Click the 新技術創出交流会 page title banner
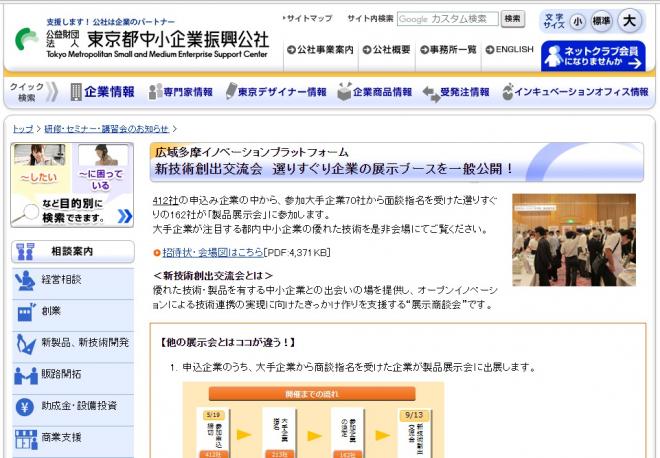The height and width of the screenshot is (458, 660). click(x=397, y=162)
